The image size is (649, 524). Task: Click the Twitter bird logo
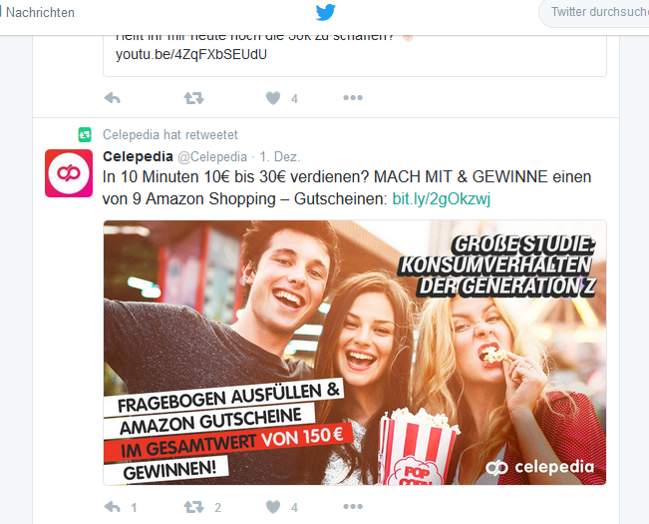coord(325,12)
